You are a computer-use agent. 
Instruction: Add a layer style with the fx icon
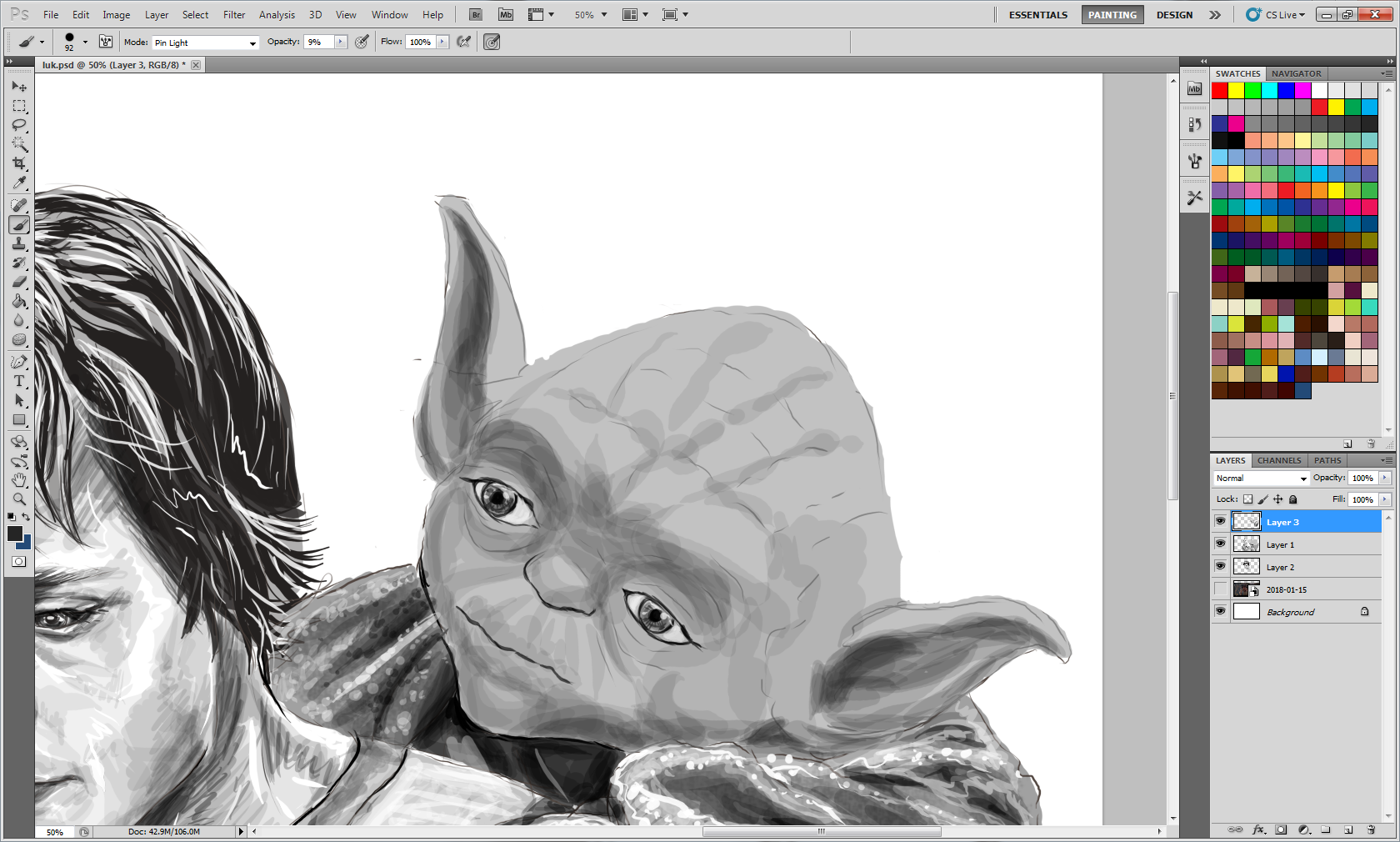point(1259,829)
